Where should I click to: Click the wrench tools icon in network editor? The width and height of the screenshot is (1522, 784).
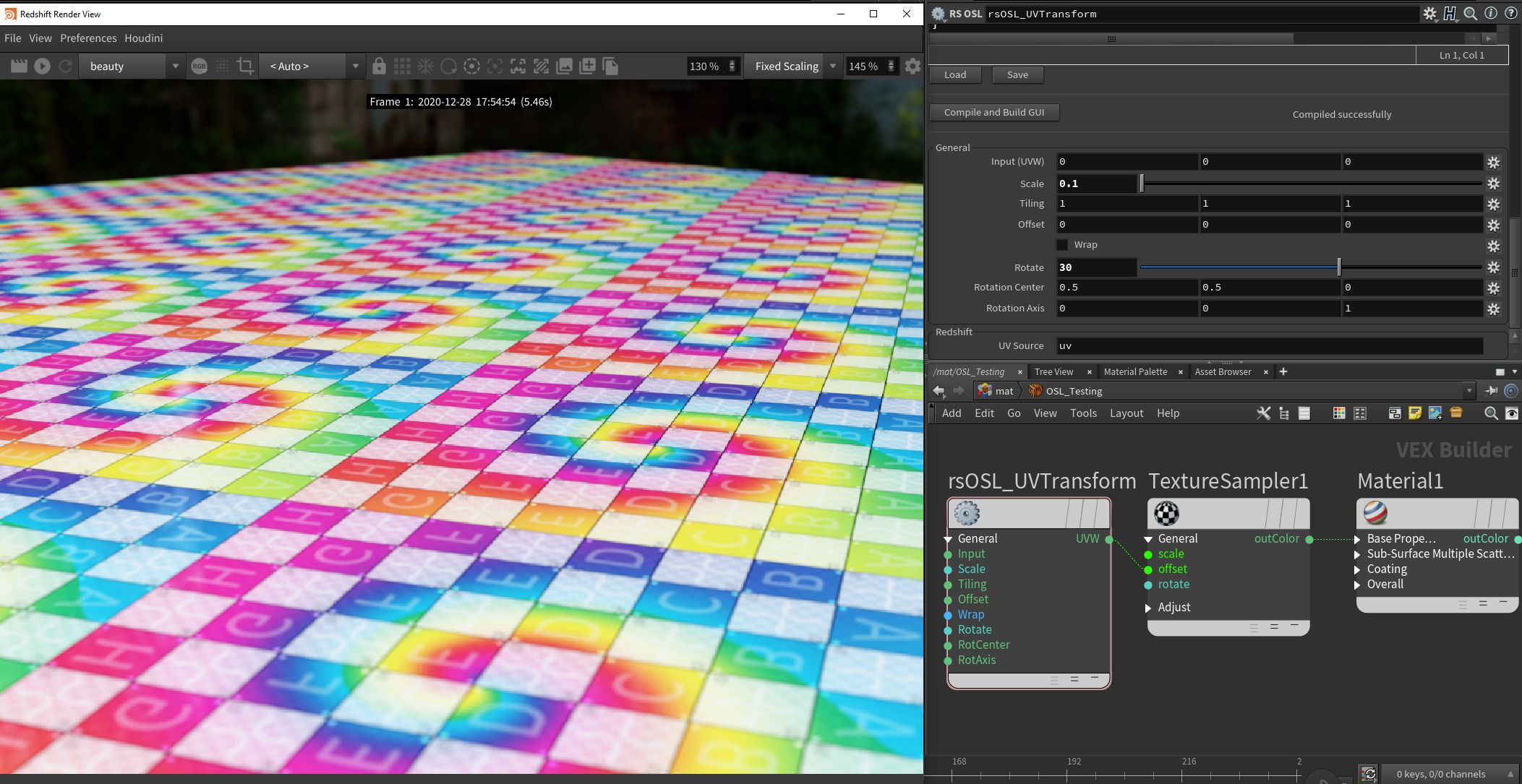click(x=1263, y=413)
